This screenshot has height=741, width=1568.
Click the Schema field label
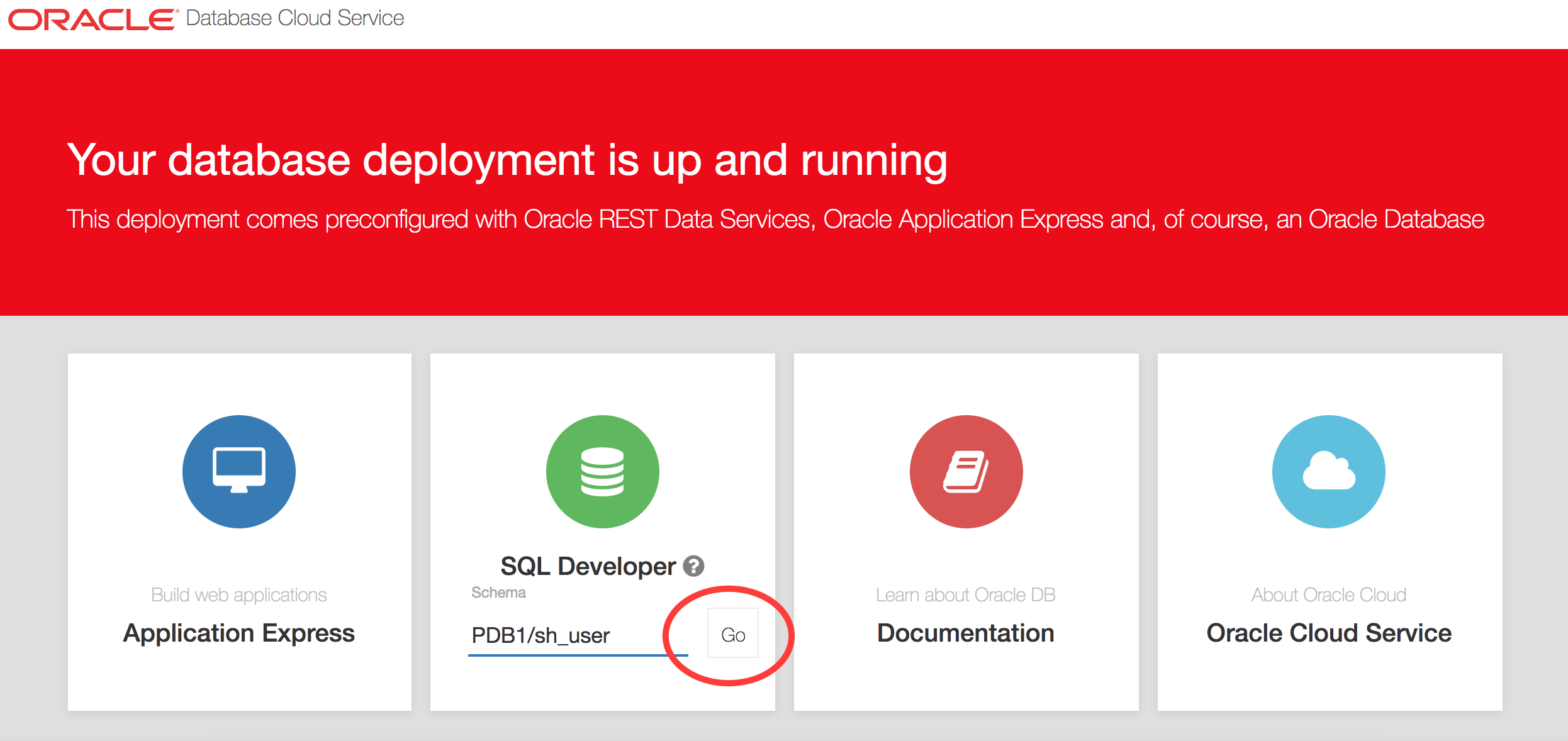click(498, 593)
